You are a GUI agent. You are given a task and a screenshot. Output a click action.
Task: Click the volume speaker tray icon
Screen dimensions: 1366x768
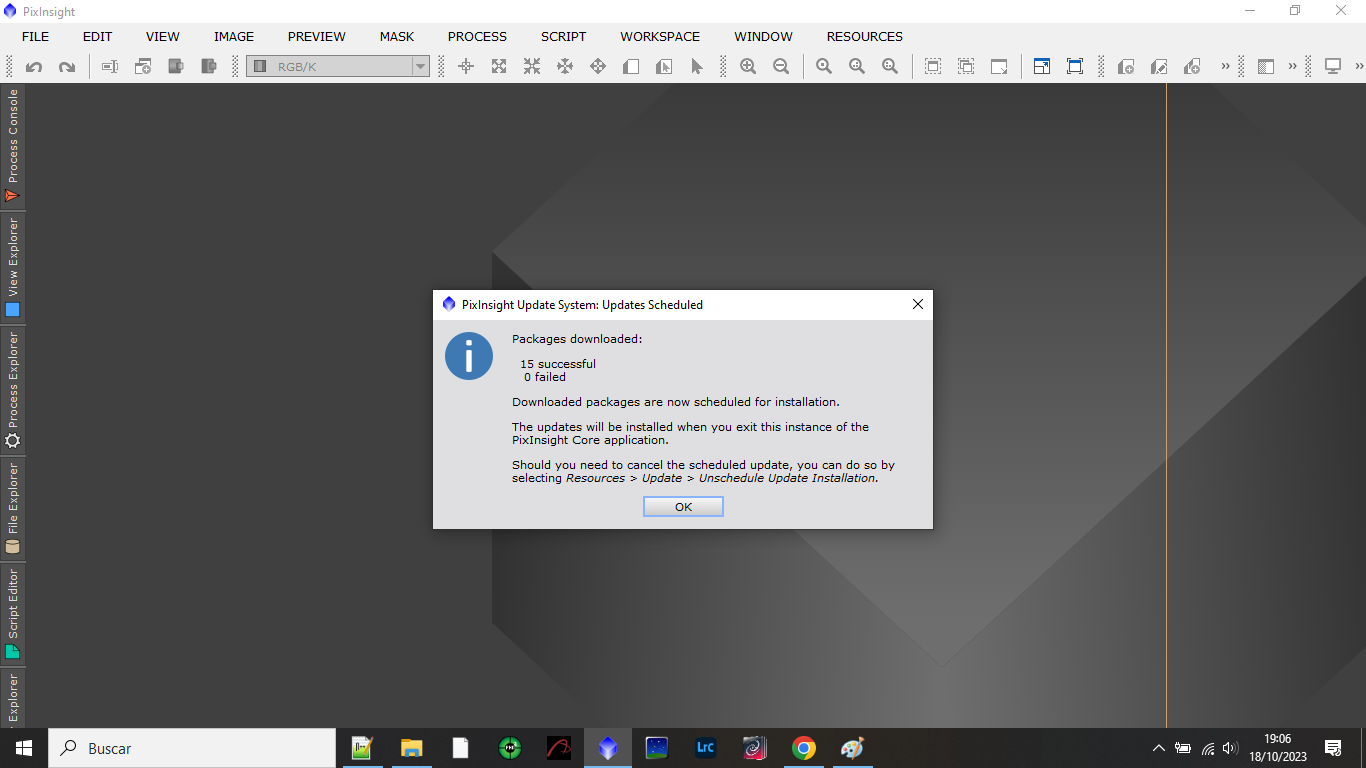1230,748
